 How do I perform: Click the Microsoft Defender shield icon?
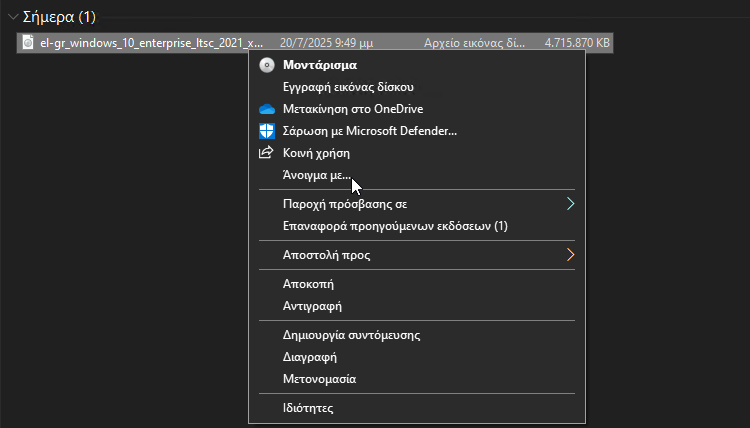[267, 131]
